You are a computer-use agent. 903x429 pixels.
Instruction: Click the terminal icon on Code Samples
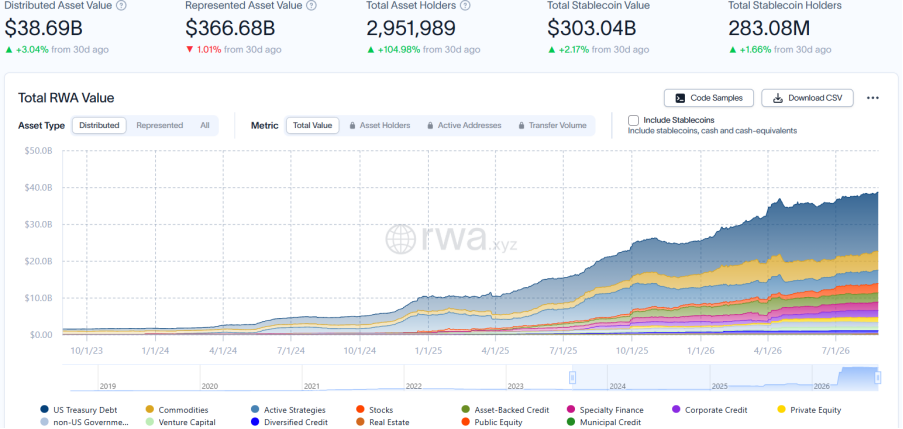tap(680, 98)
